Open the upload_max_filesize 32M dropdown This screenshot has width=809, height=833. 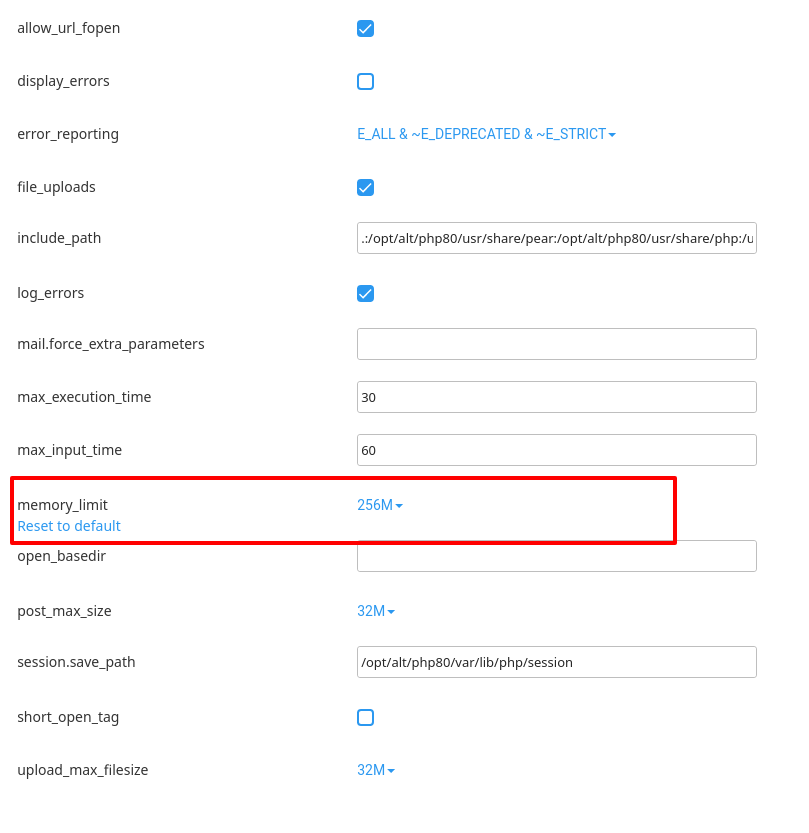coord(376,770)
